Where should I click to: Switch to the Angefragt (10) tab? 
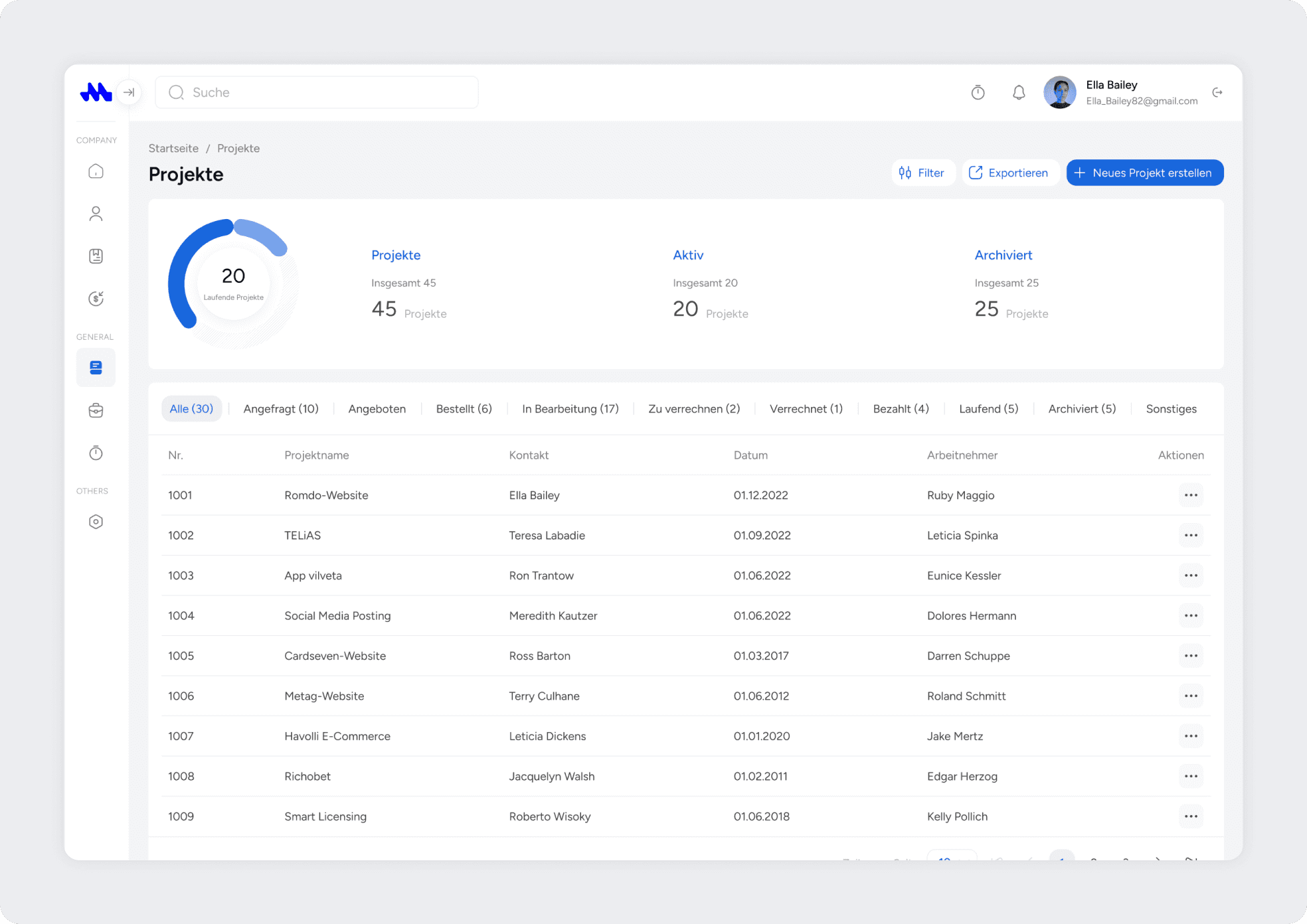281,409
